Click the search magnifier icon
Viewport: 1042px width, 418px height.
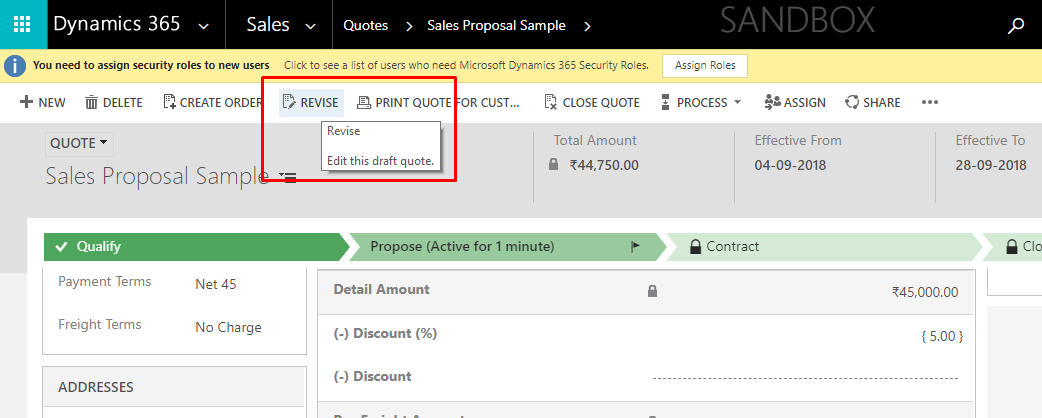tap(1016, 26)
